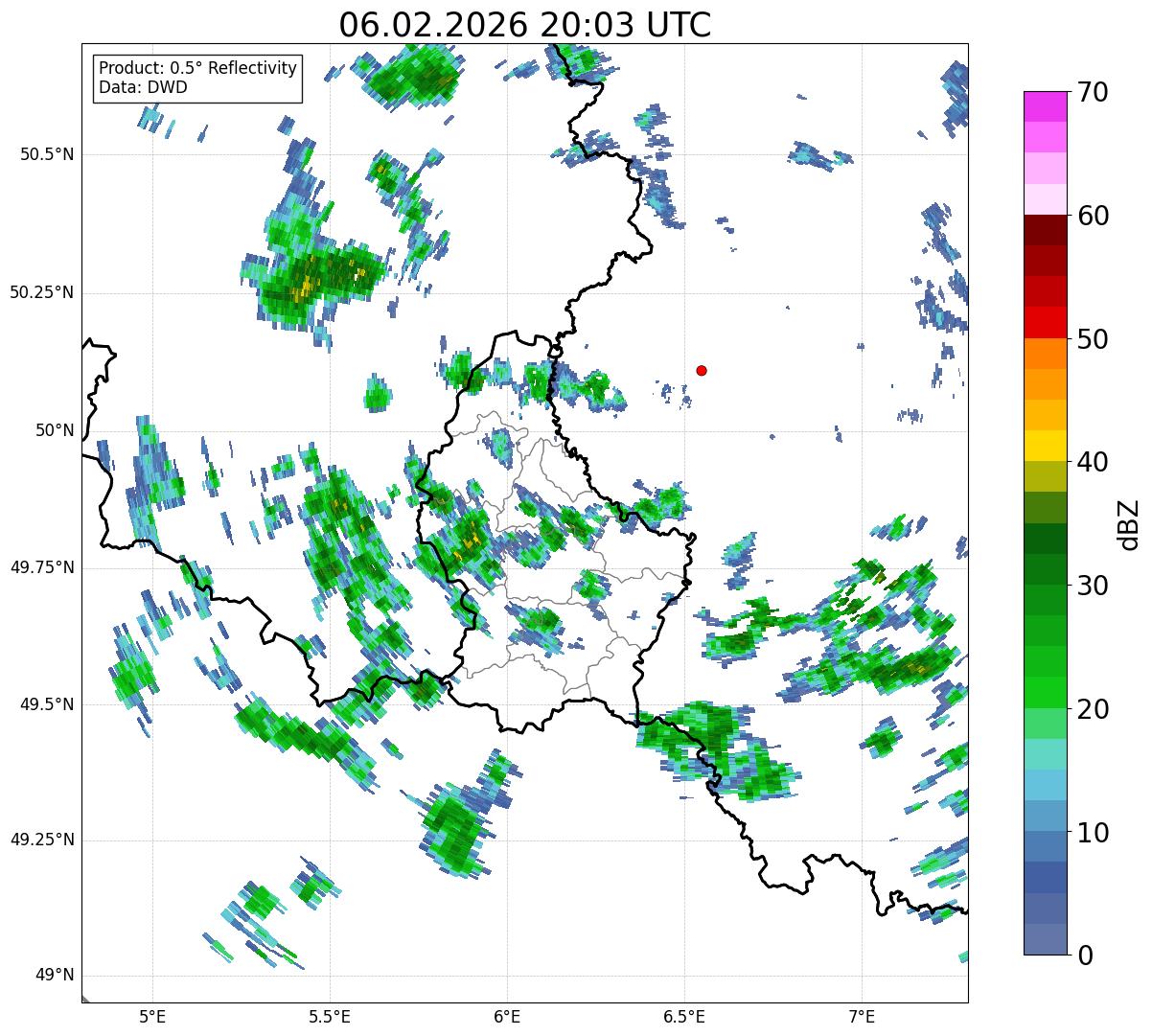Click the 49.25°N latitude label
The image size is (1152, 1036).
click(x=42, y=840)
